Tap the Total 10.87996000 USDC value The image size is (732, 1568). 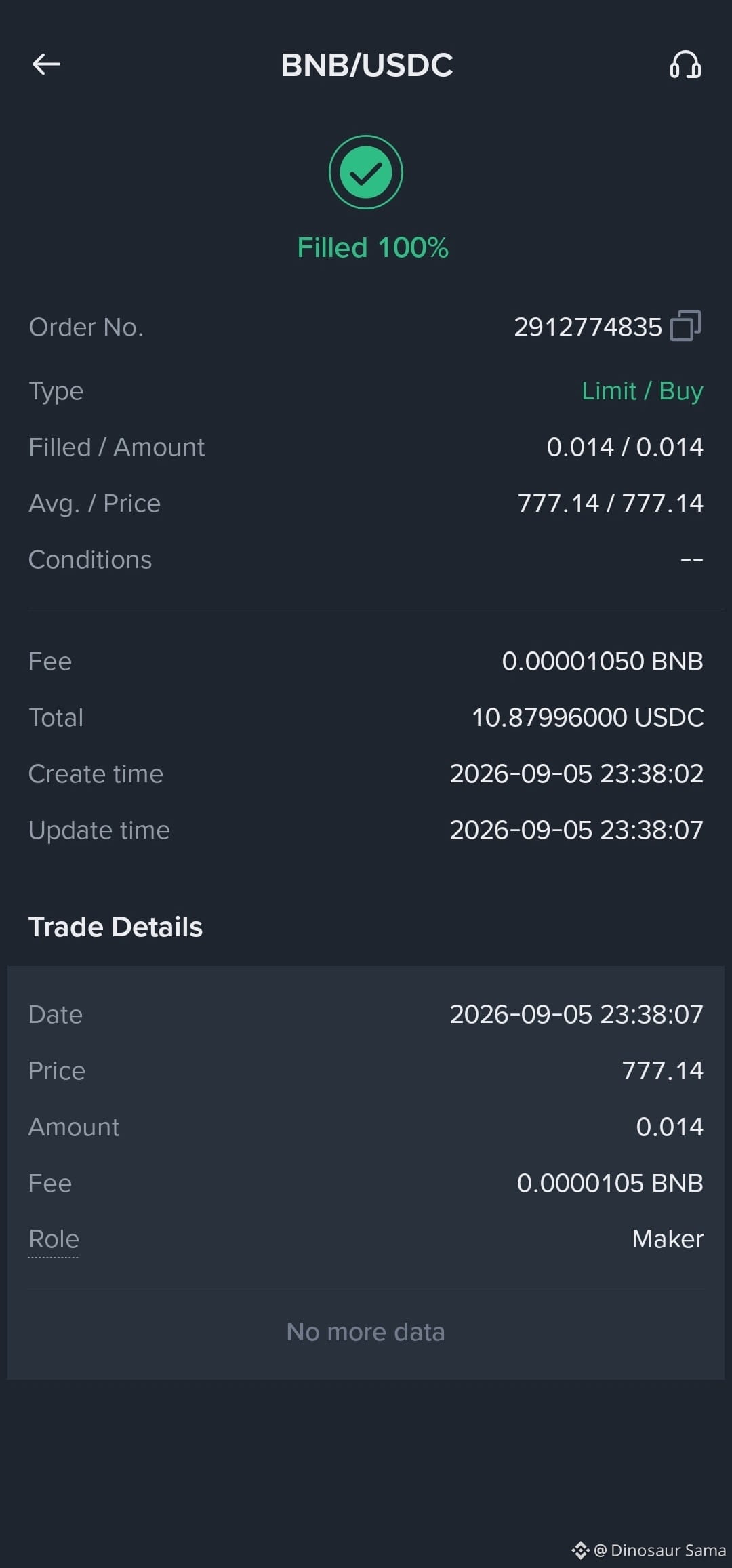tap(588, 717)
